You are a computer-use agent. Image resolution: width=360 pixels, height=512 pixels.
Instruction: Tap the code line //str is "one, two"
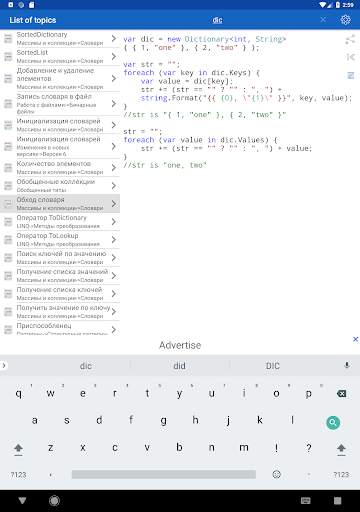pos(165,165)
